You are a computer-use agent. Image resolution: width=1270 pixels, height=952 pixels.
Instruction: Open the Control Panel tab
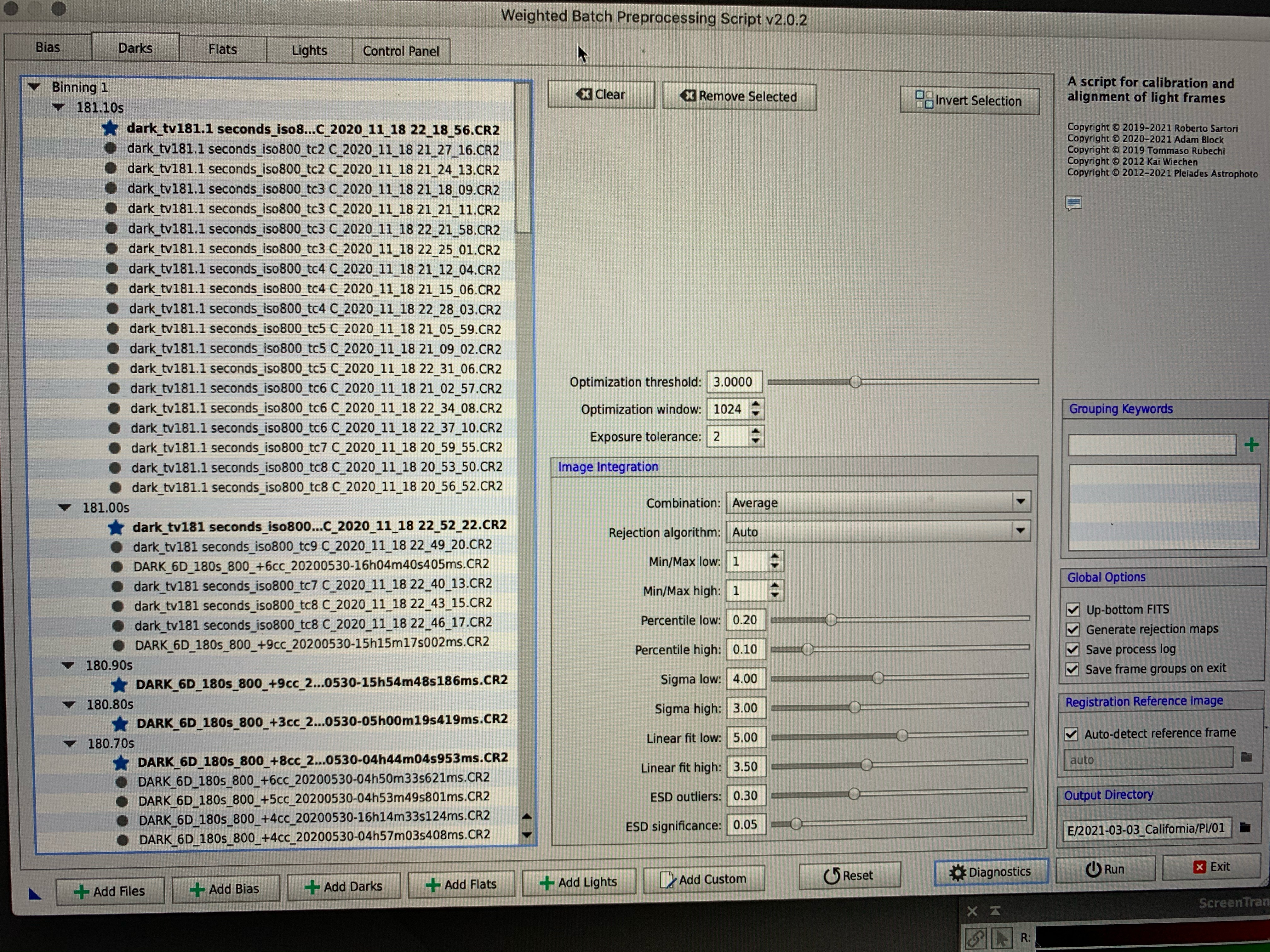(x=401, y=51)
